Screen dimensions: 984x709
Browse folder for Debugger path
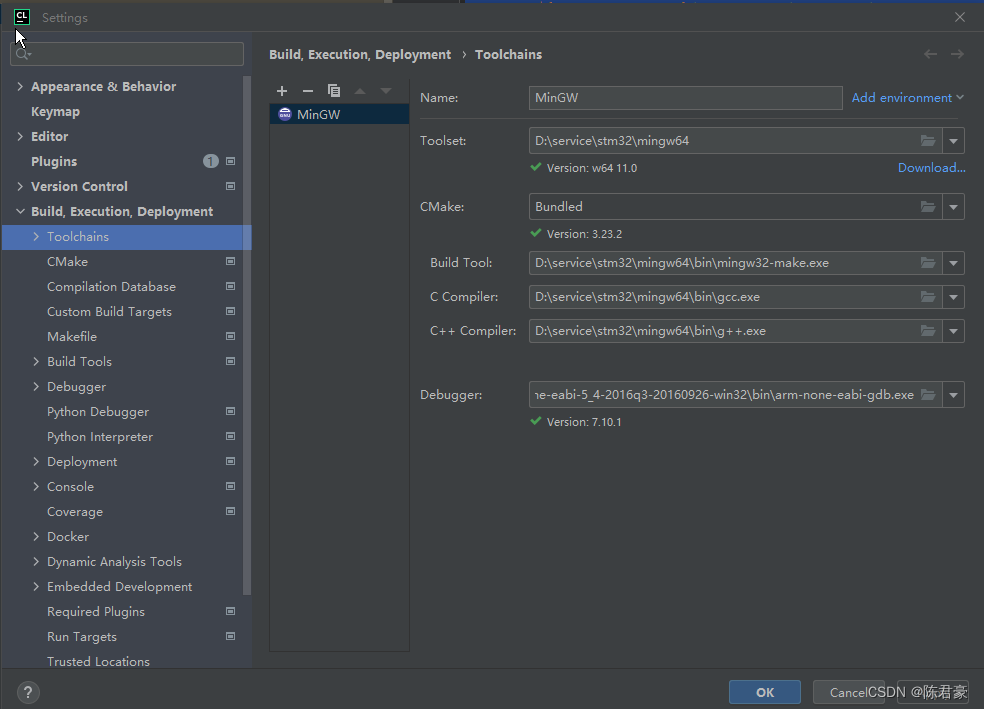point(928,395)
